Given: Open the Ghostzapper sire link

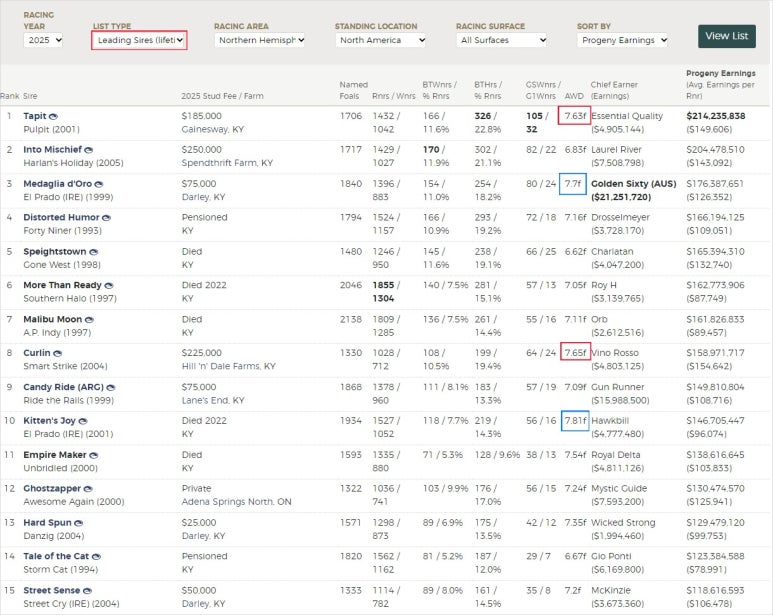Looking at the screenshot, I should pos(52,488).
